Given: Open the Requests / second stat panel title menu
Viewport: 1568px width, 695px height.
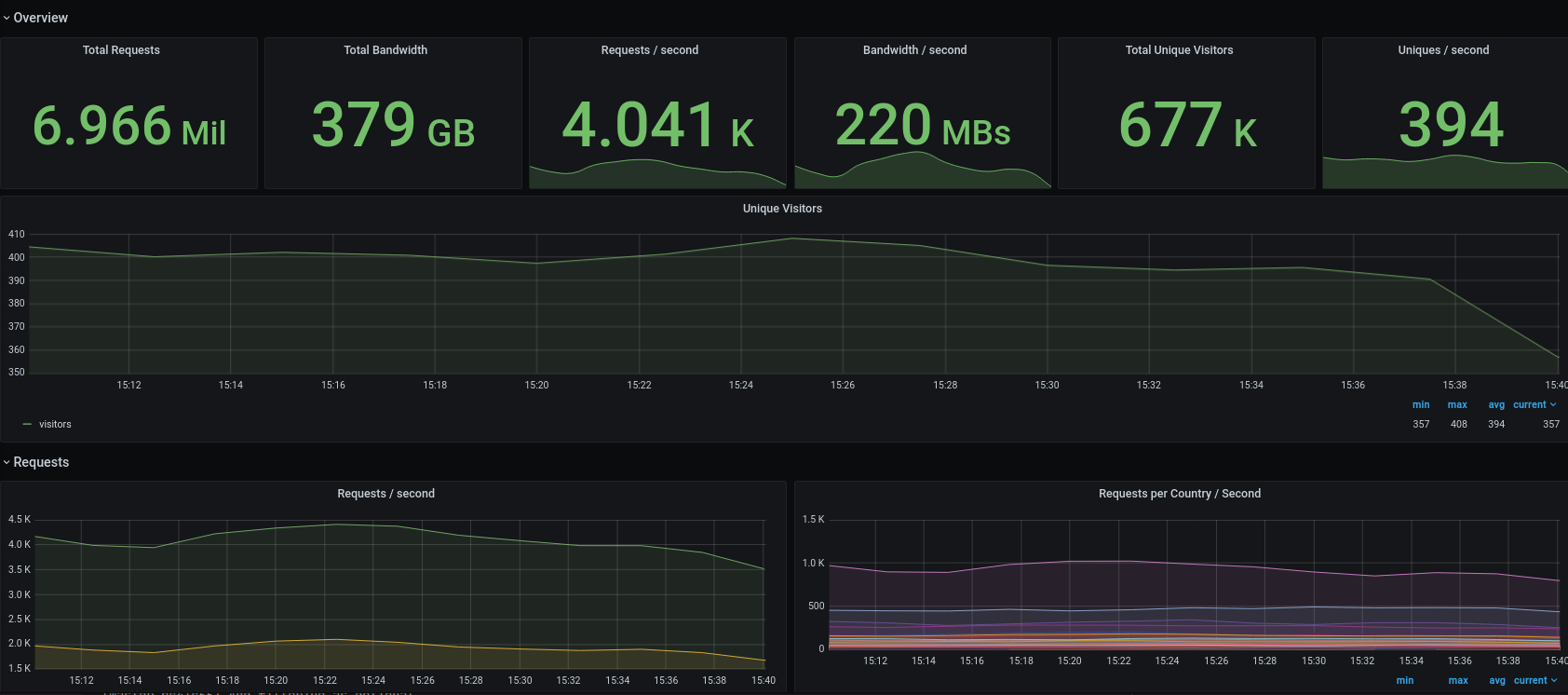Looking at the screenshot, I should [650, 50].
